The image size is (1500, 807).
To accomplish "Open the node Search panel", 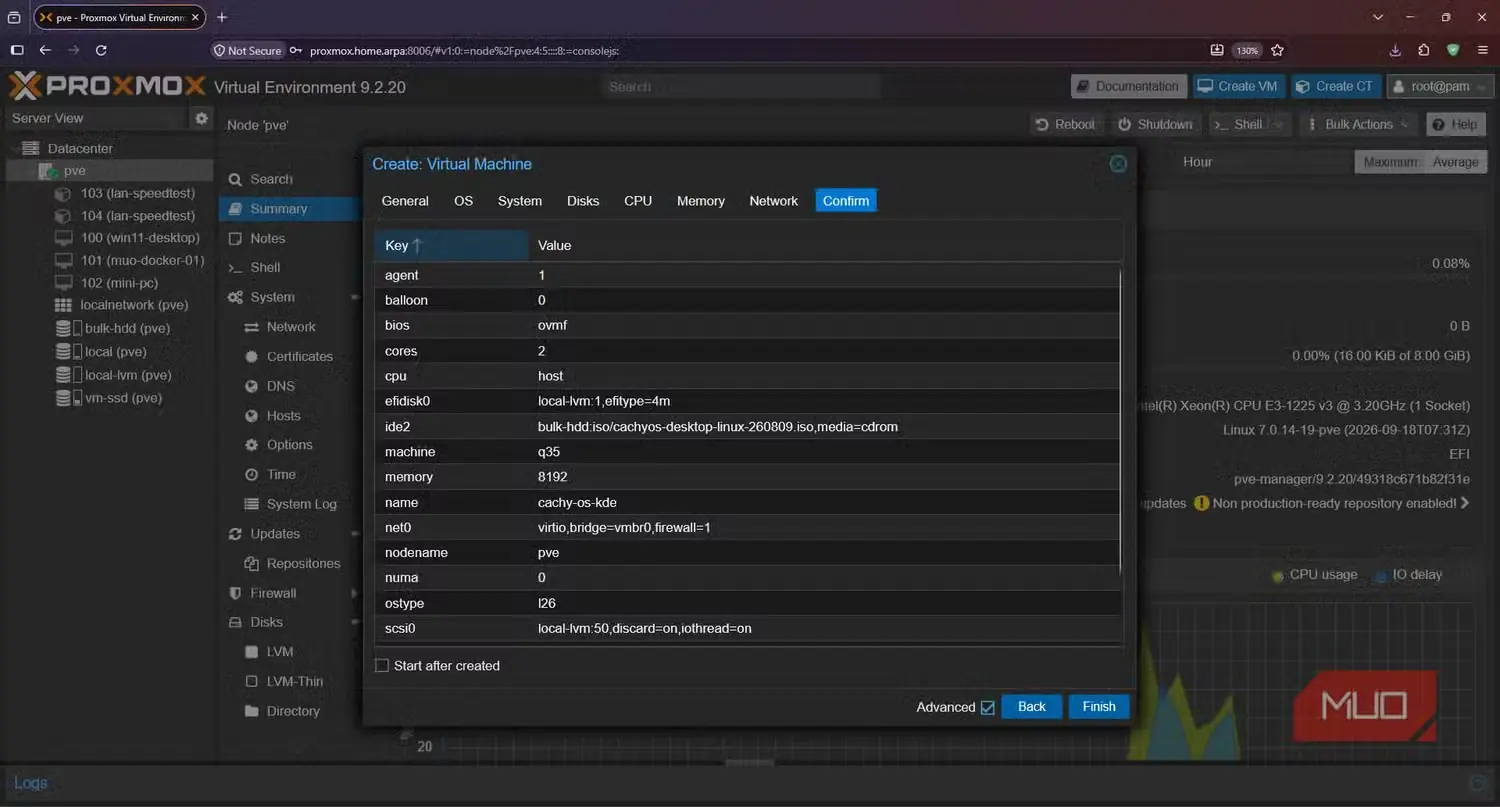I will [271, 179].
